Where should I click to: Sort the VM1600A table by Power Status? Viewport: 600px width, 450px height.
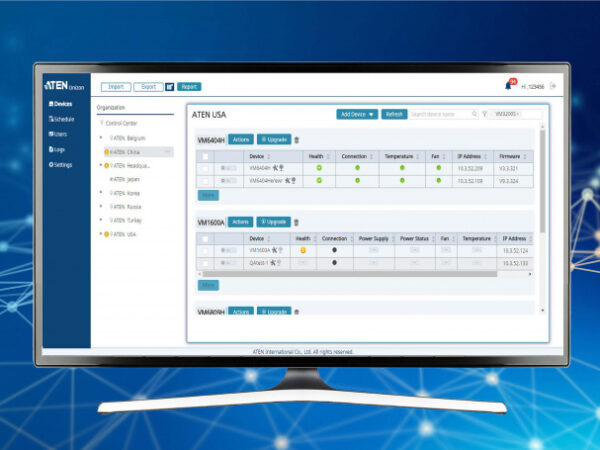tap(434, 239)
